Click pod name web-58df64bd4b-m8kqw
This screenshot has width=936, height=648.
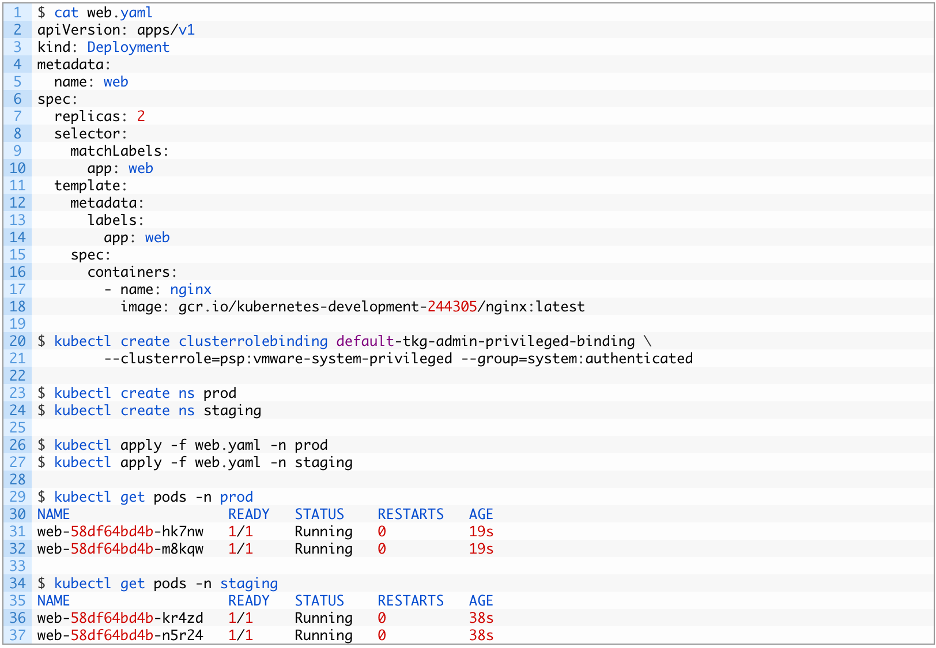click(120, 549)
